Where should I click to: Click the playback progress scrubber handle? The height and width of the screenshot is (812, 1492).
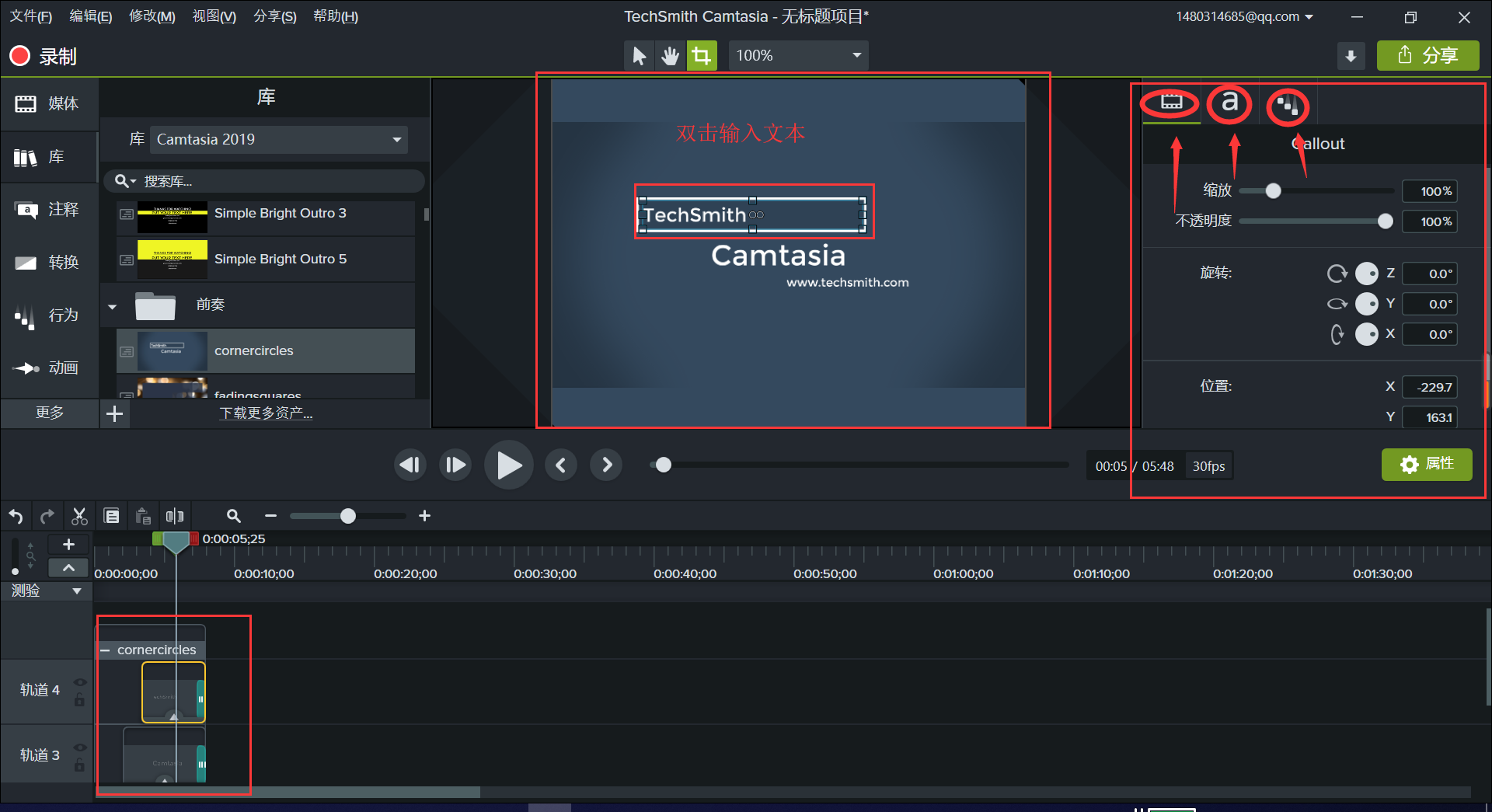tap(663, 465)
